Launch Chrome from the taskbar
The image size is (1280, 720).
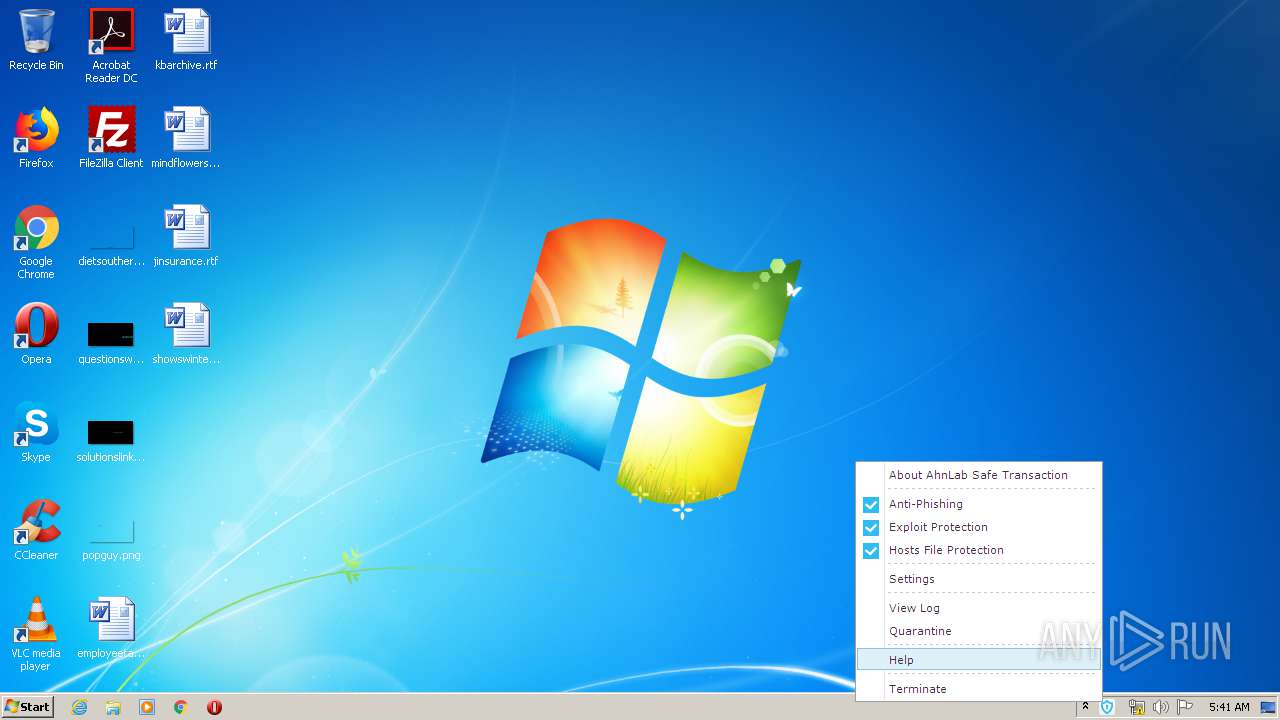coord(181,707)
